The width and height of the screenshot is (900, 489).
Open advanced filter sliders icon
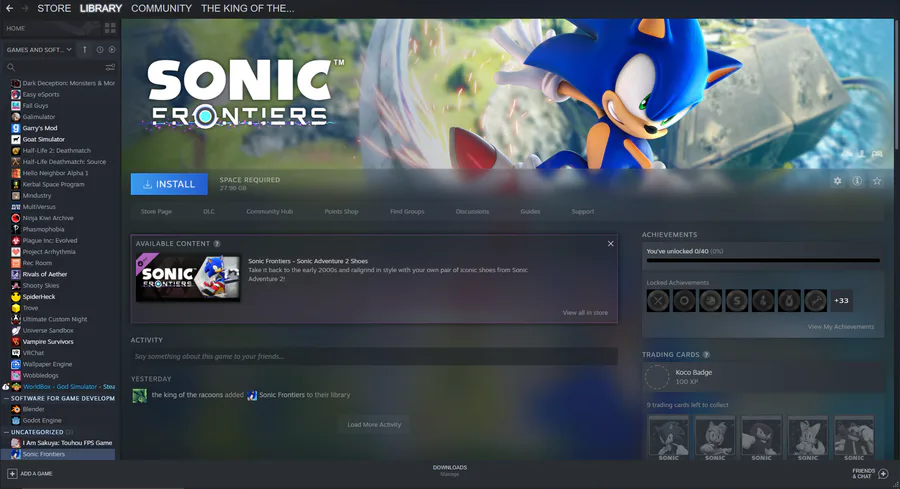click(x=110, y=67)
